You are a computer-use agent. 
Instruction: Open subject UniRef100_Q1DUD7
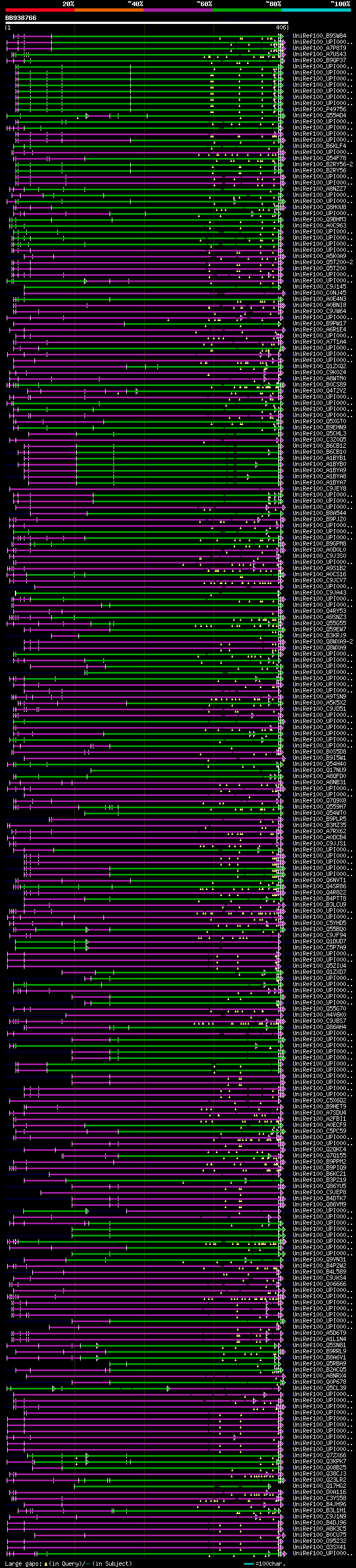point(319,942)
